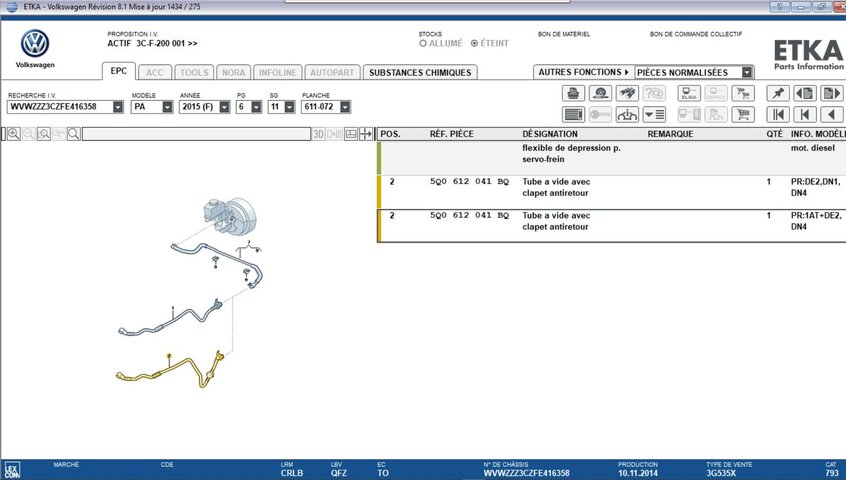Open the PLANCHE 611-072 dropdown

pyautogui.click(x=345, y=107)
